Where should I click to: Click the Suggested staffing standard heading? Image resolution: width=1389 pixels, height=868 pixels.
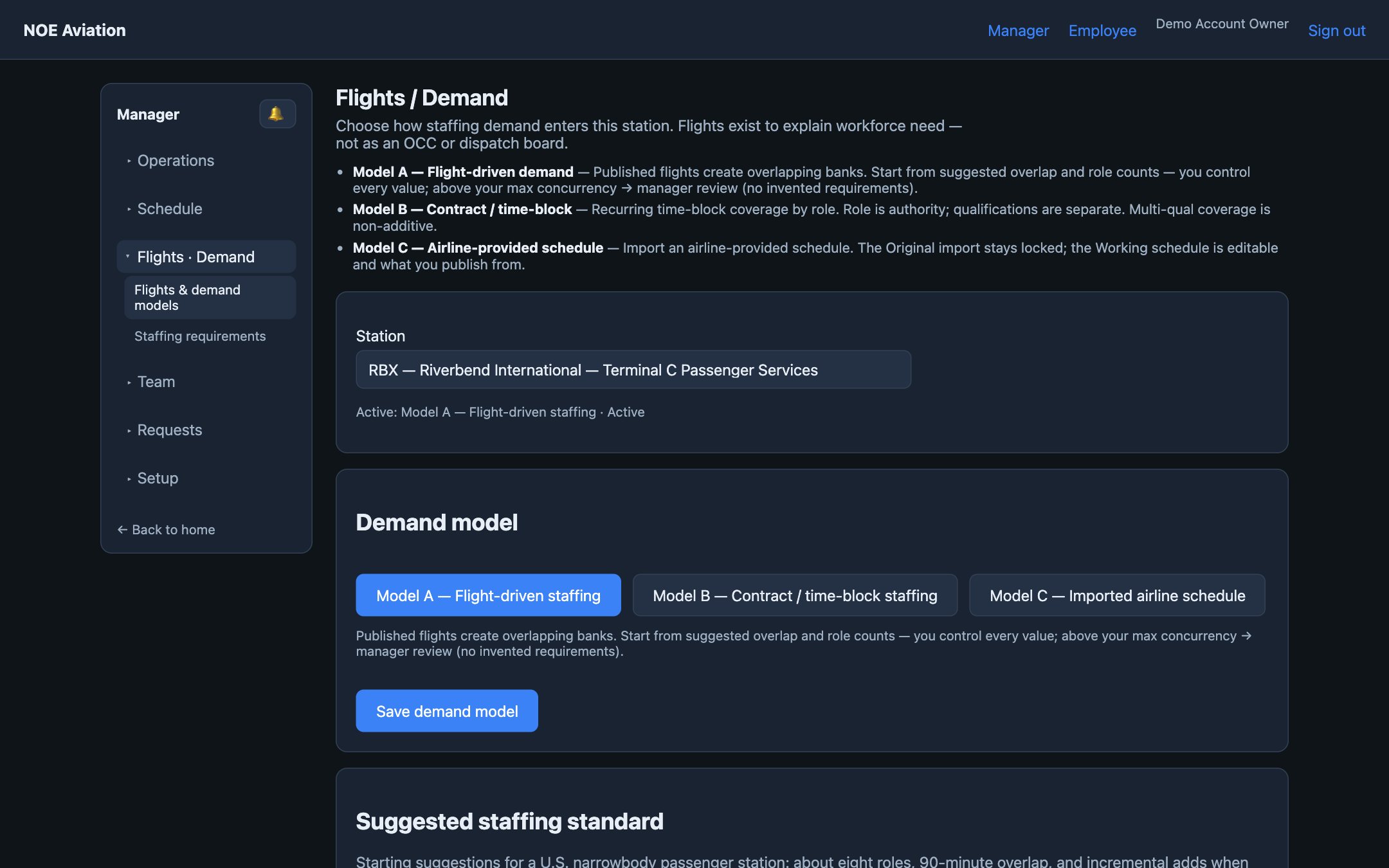pos(509,821)
